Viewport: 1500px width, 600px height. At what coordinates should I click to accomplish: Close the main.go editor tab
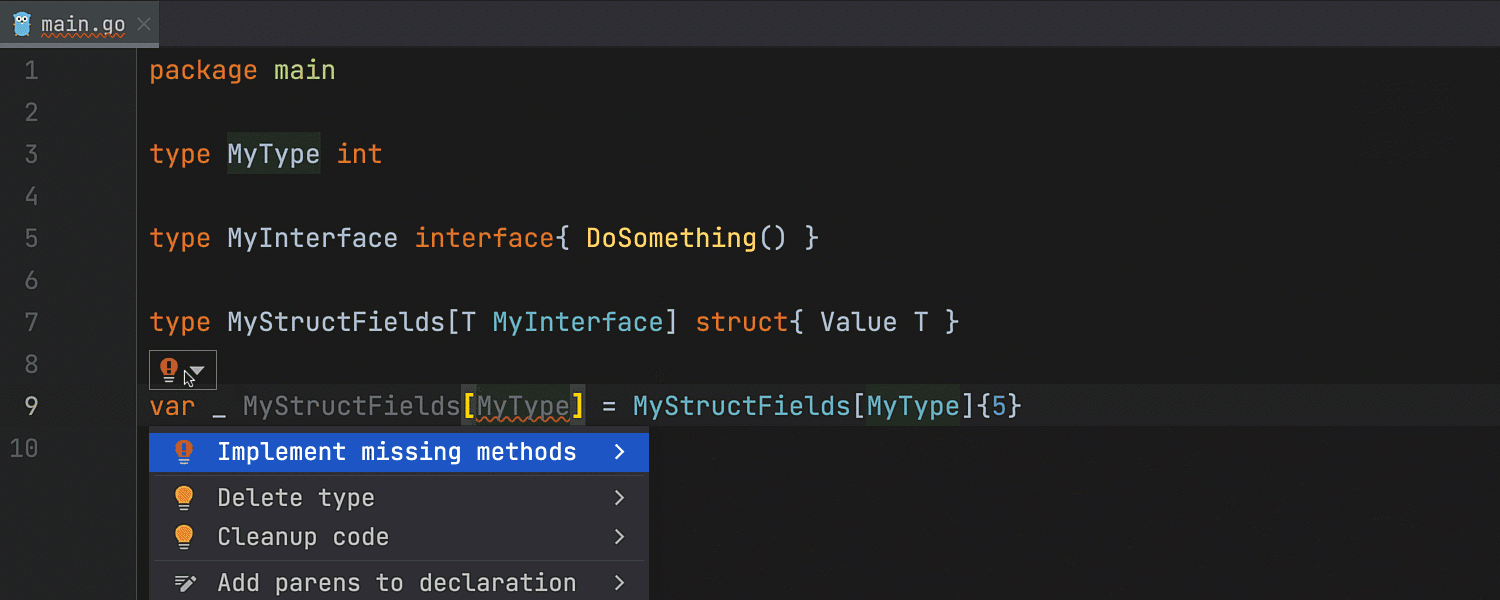[x=144, y=24]
